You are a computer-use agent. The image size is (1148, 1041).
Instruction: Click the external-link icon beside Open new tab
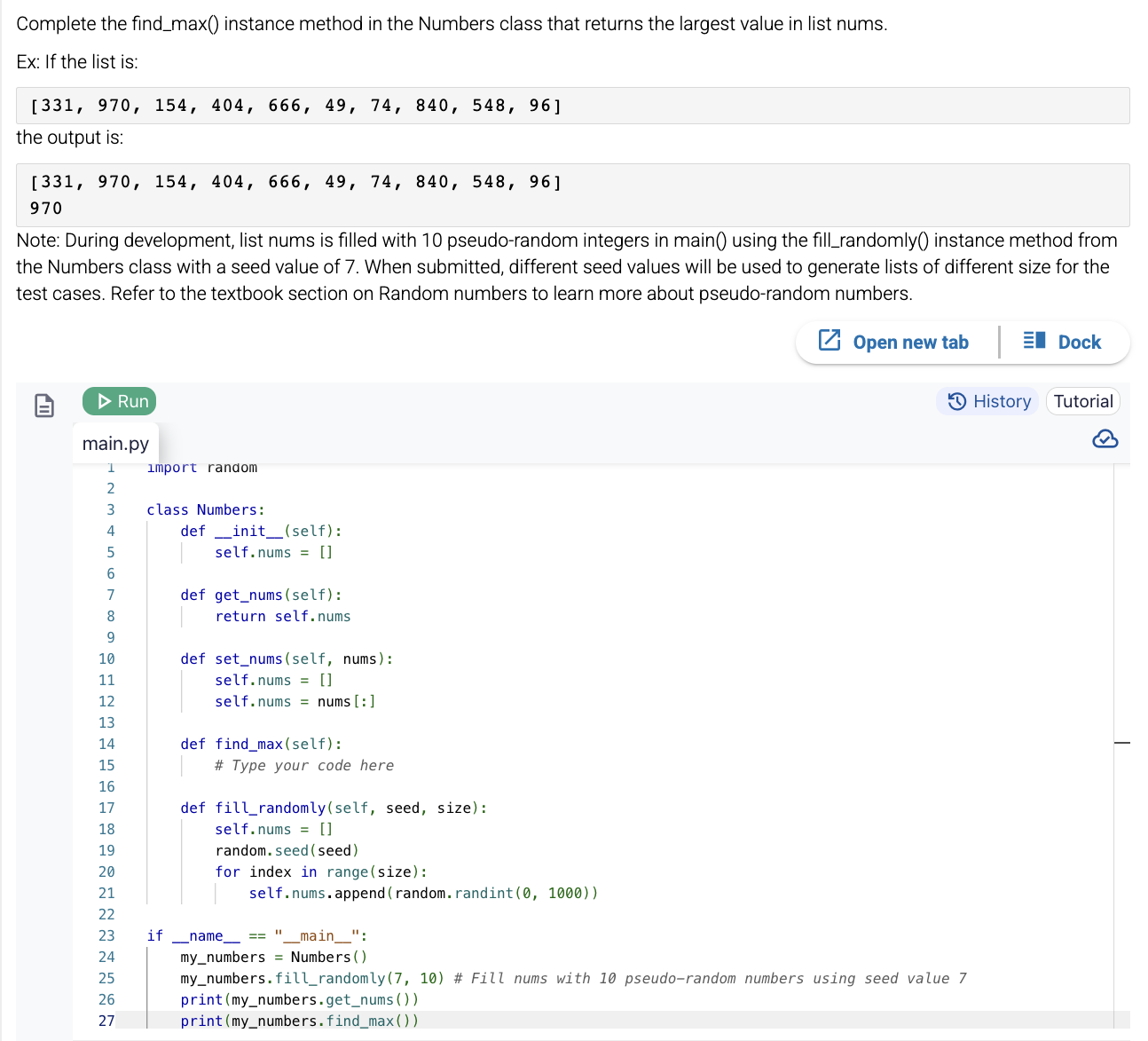(829, 341)
